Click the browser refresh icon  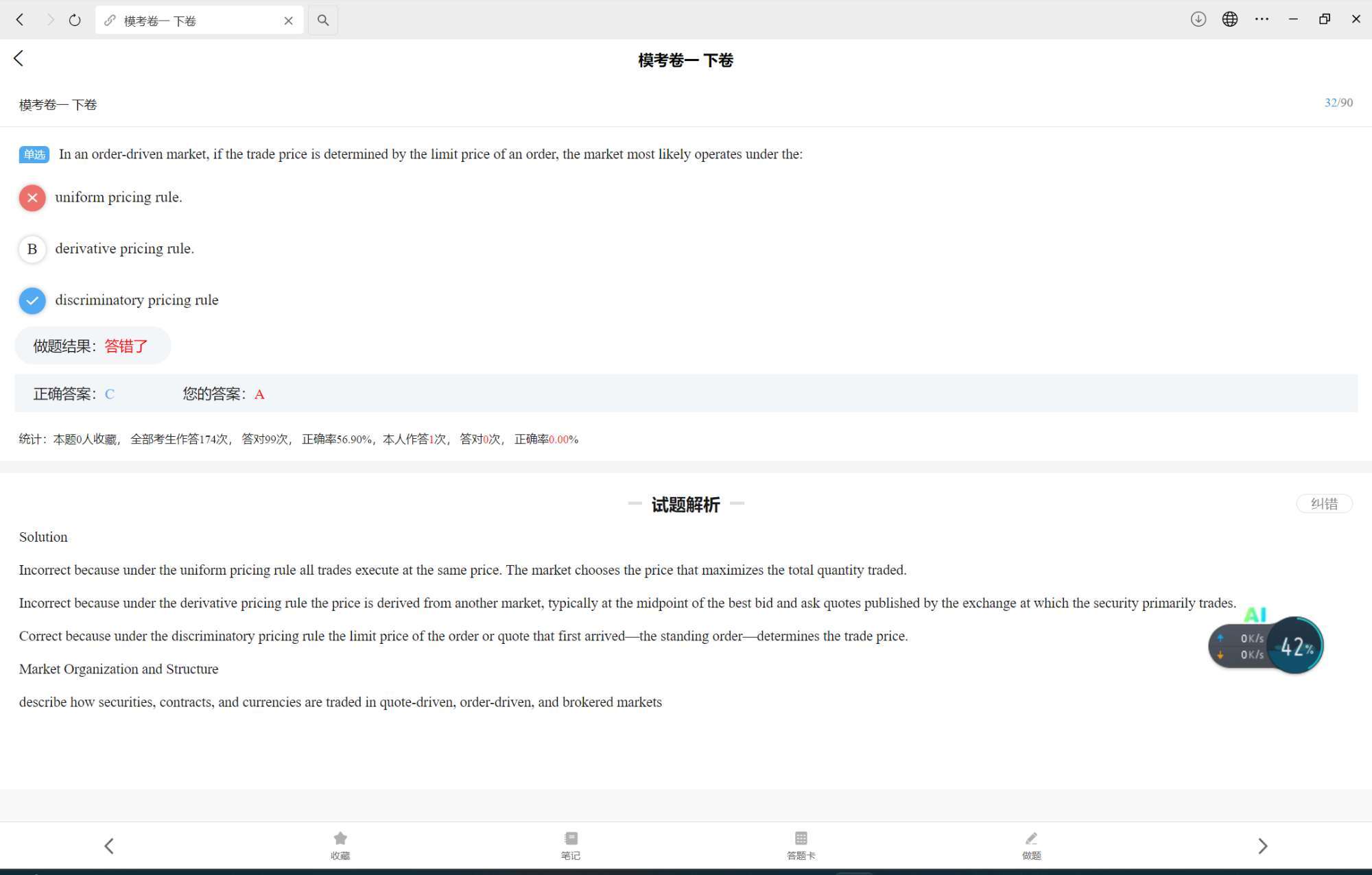point(75,20)
